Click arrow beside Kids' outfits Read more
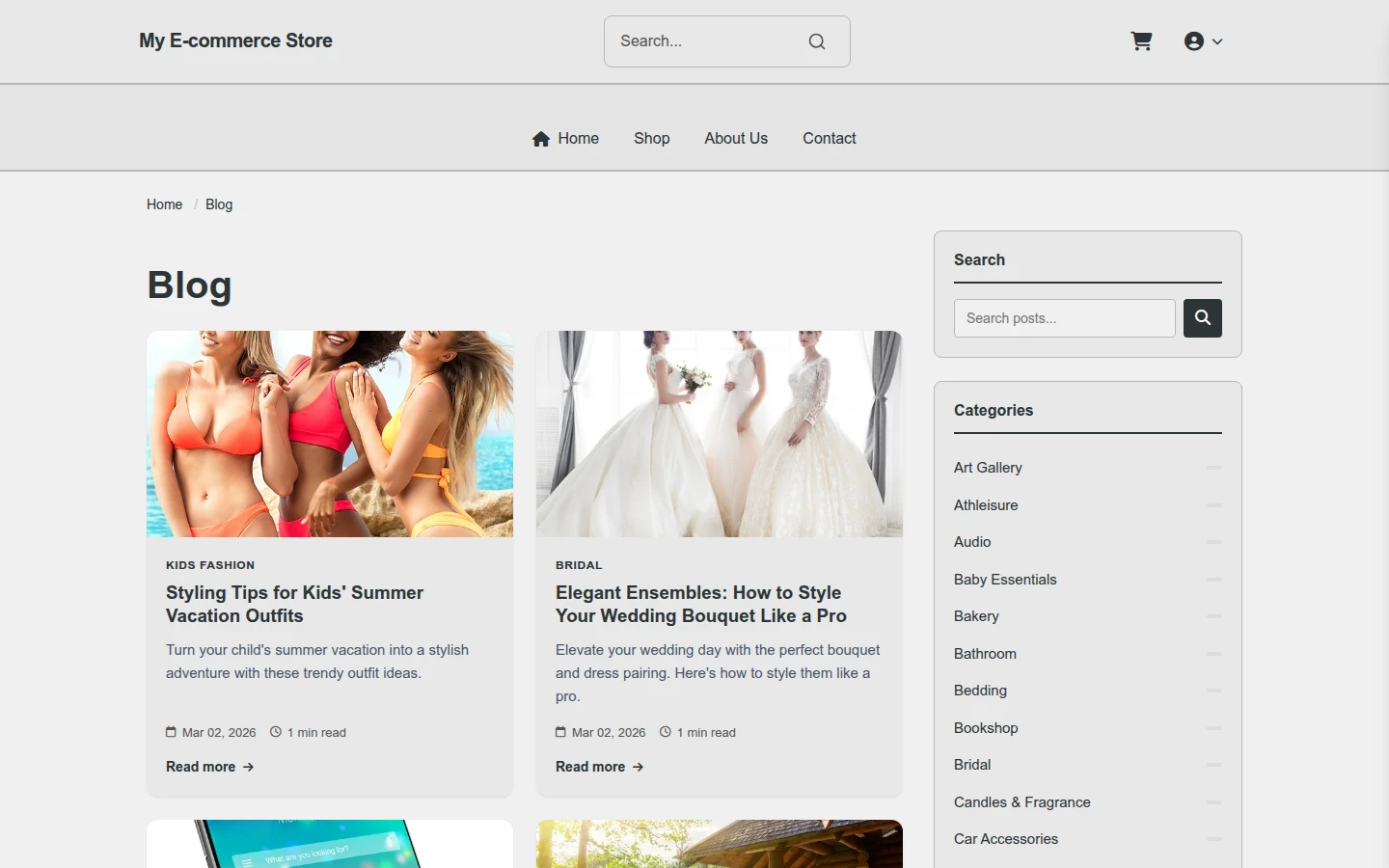Screen dimensions: 1389x868 pos(248,767)
